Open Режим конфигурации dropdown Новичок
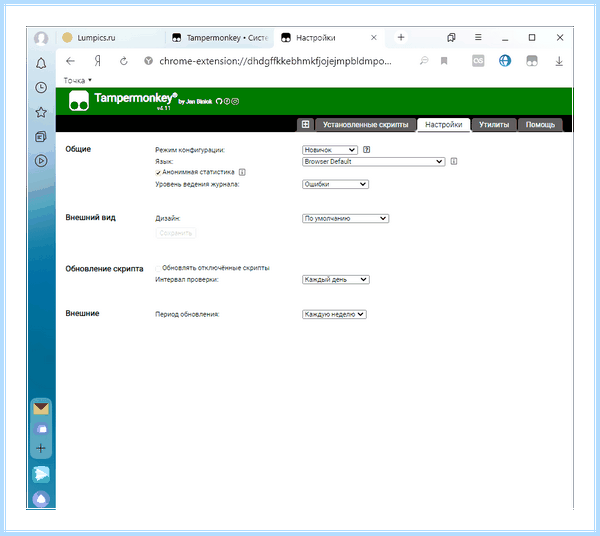 pos(330,150)
